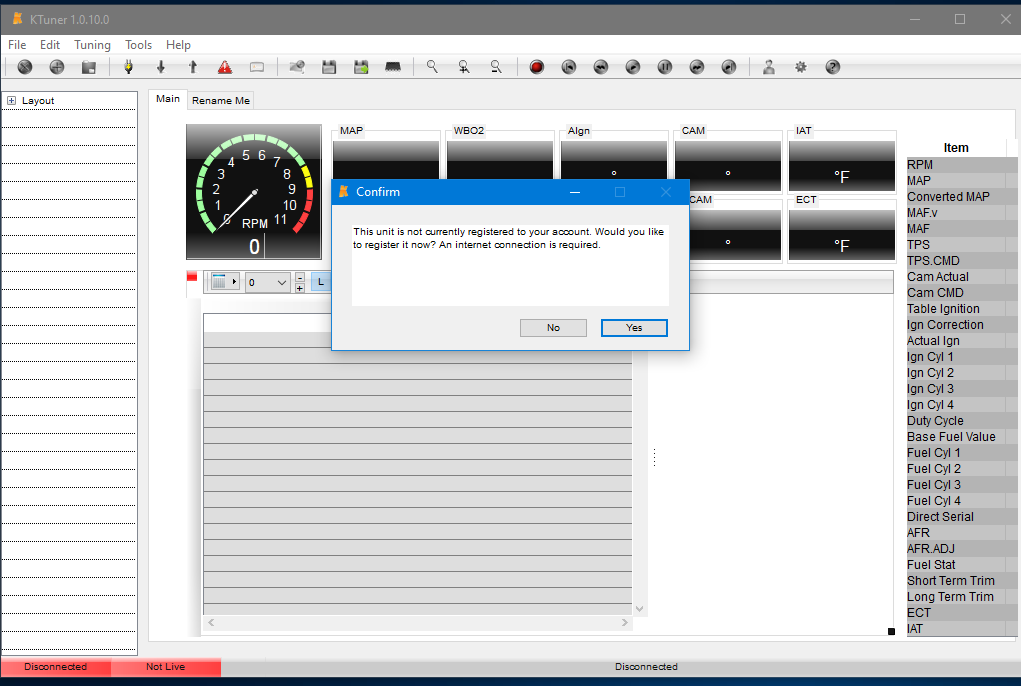
Task: Click No in the Confirm dialog
Action: 553,328
